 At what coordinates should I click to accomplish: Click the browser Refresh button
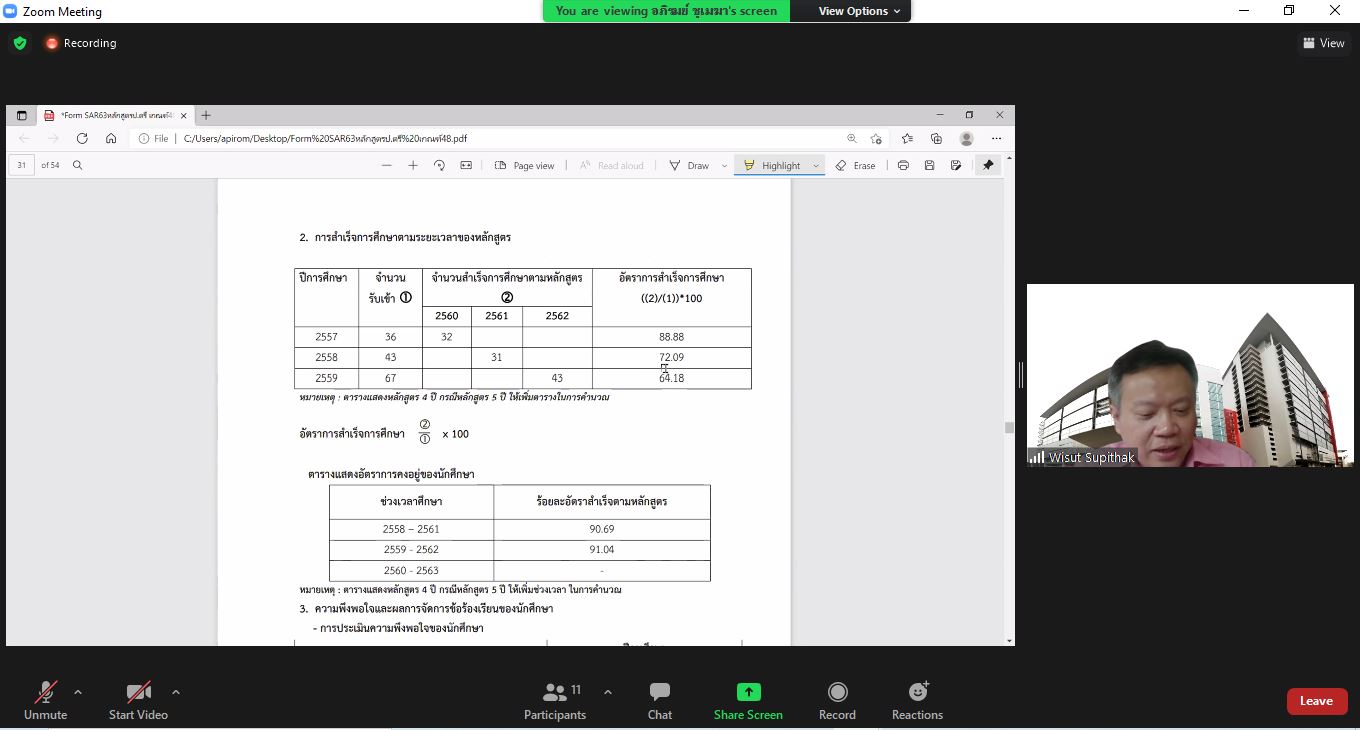point(82,138)
